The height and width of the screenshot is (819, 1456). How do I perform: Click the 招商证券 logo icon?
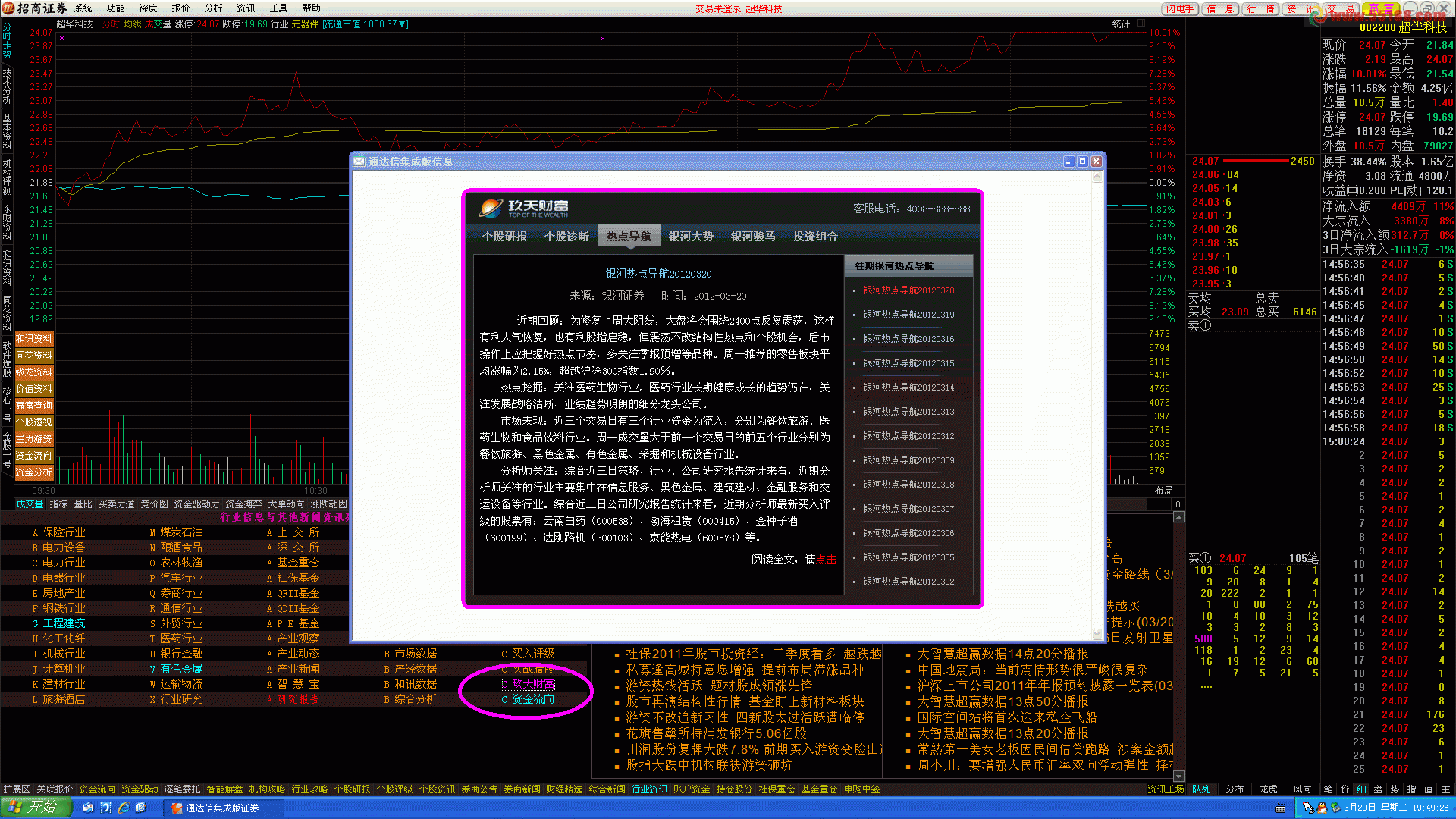[8, 8]
